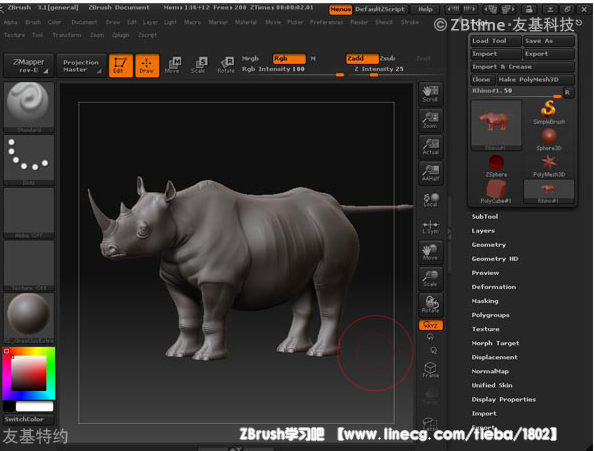Open the Brush menu

click(33, 22)
